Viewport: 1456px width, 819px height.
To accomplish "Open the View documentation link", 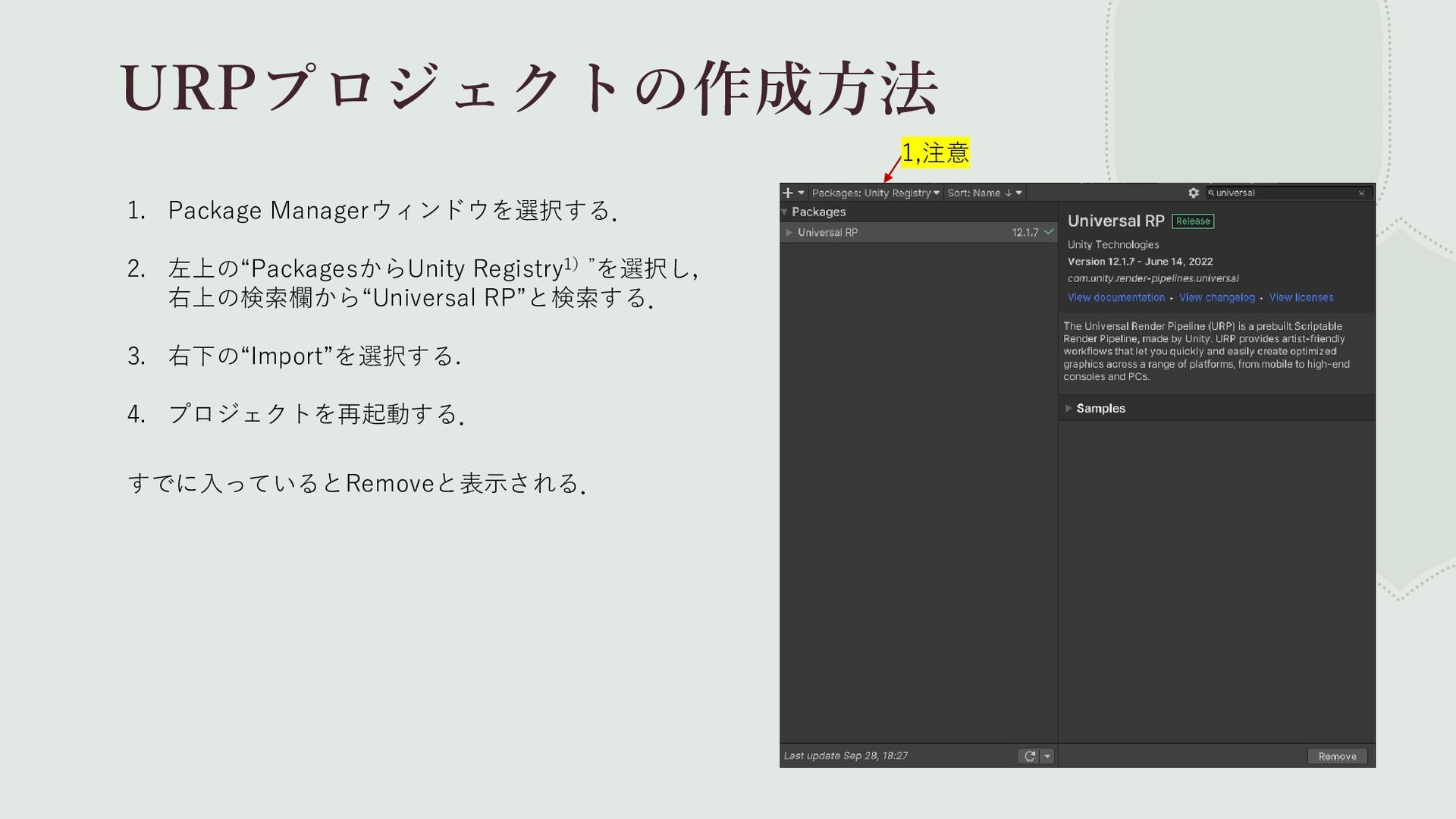I will point(1116,298).
